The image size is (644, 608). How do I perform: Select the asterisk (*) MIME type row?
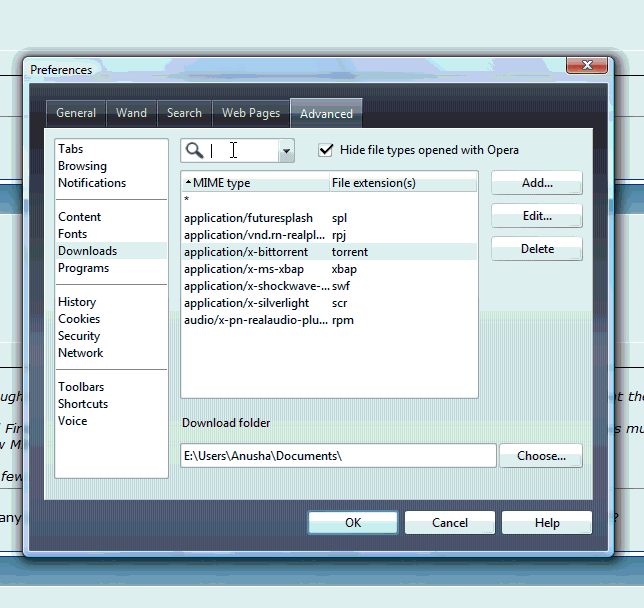329,200
